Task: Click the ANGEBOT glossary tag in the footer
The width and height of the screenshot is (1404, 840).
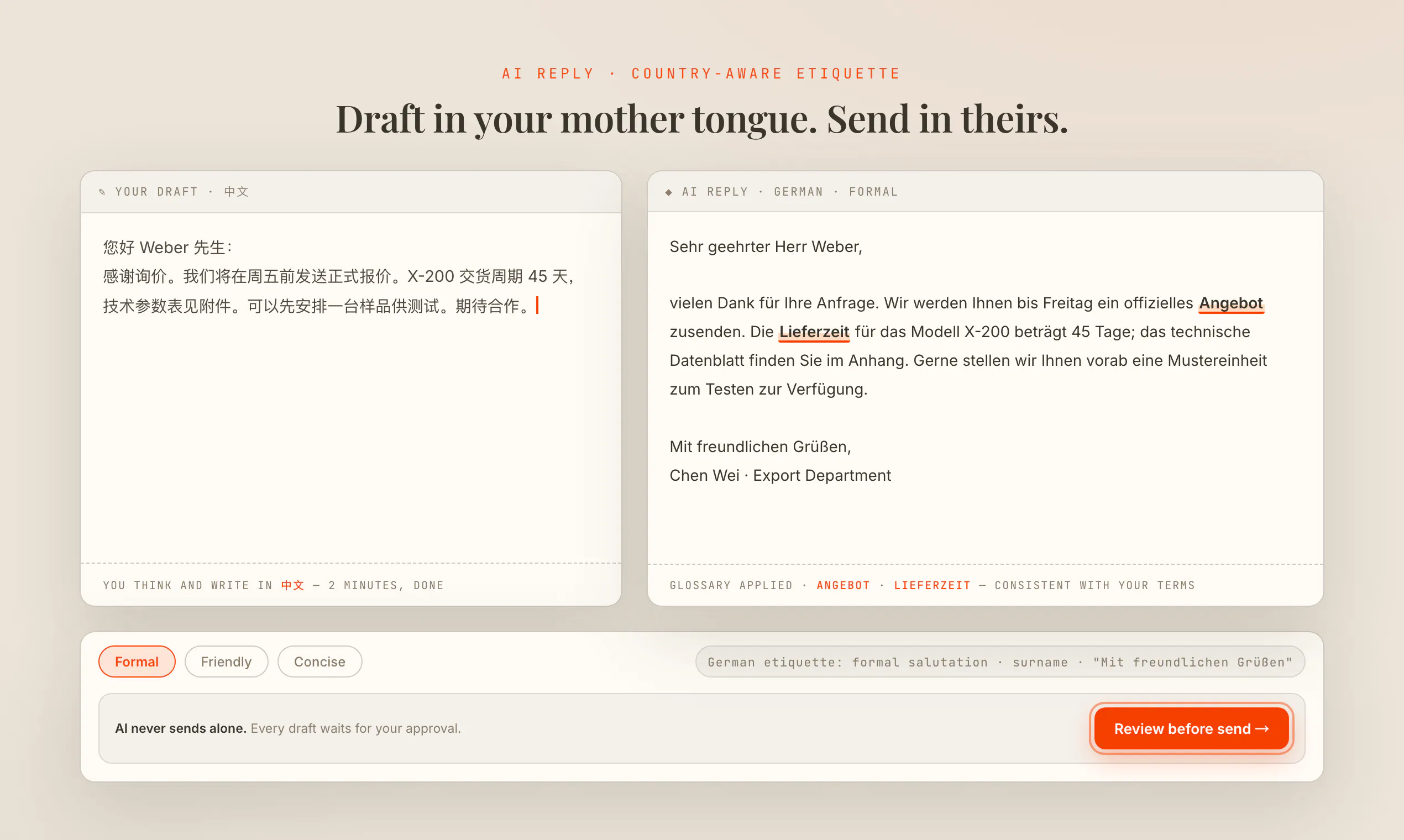Action: (843, 585)
